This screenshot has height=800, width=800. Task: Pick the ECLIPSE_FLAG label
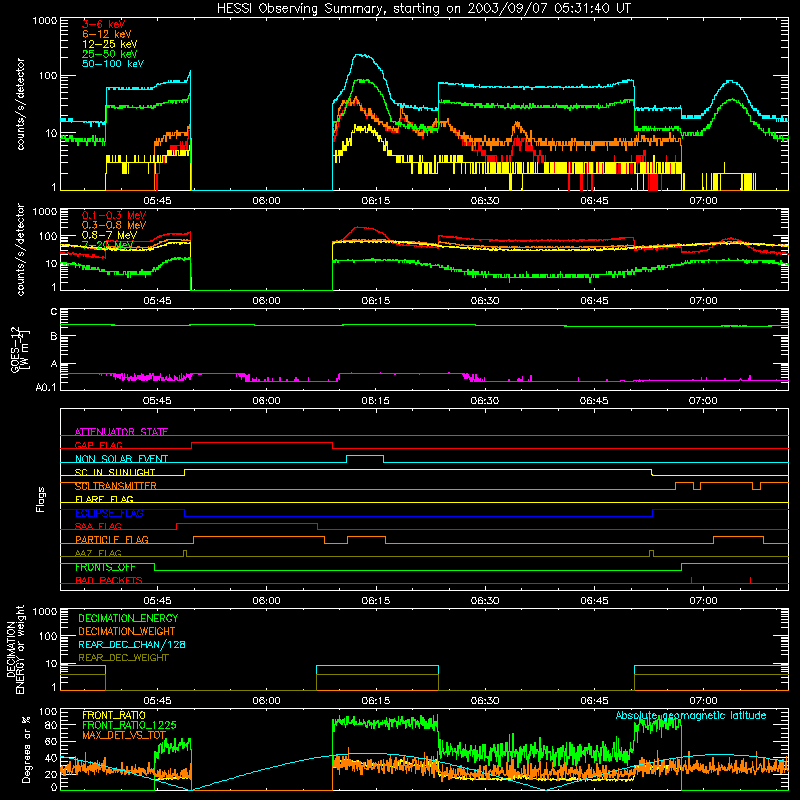109,513
